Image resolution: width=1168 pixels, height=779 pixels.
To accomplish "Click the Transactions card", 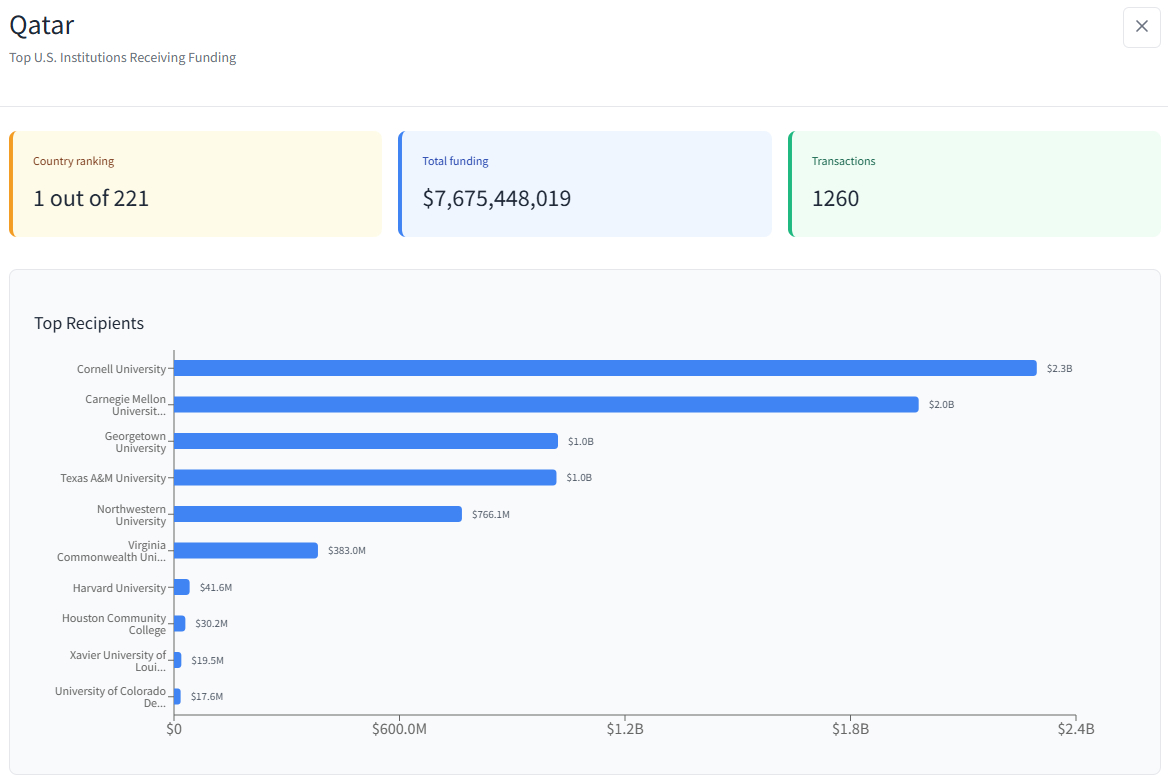I will 974,184.
